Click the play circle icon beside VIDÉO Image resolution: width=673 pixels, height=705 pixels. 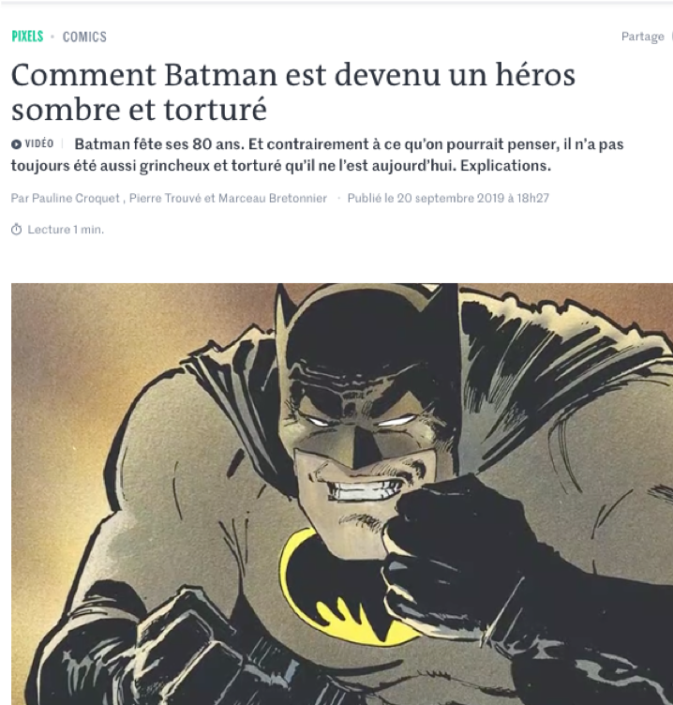[x=16, y=144]
